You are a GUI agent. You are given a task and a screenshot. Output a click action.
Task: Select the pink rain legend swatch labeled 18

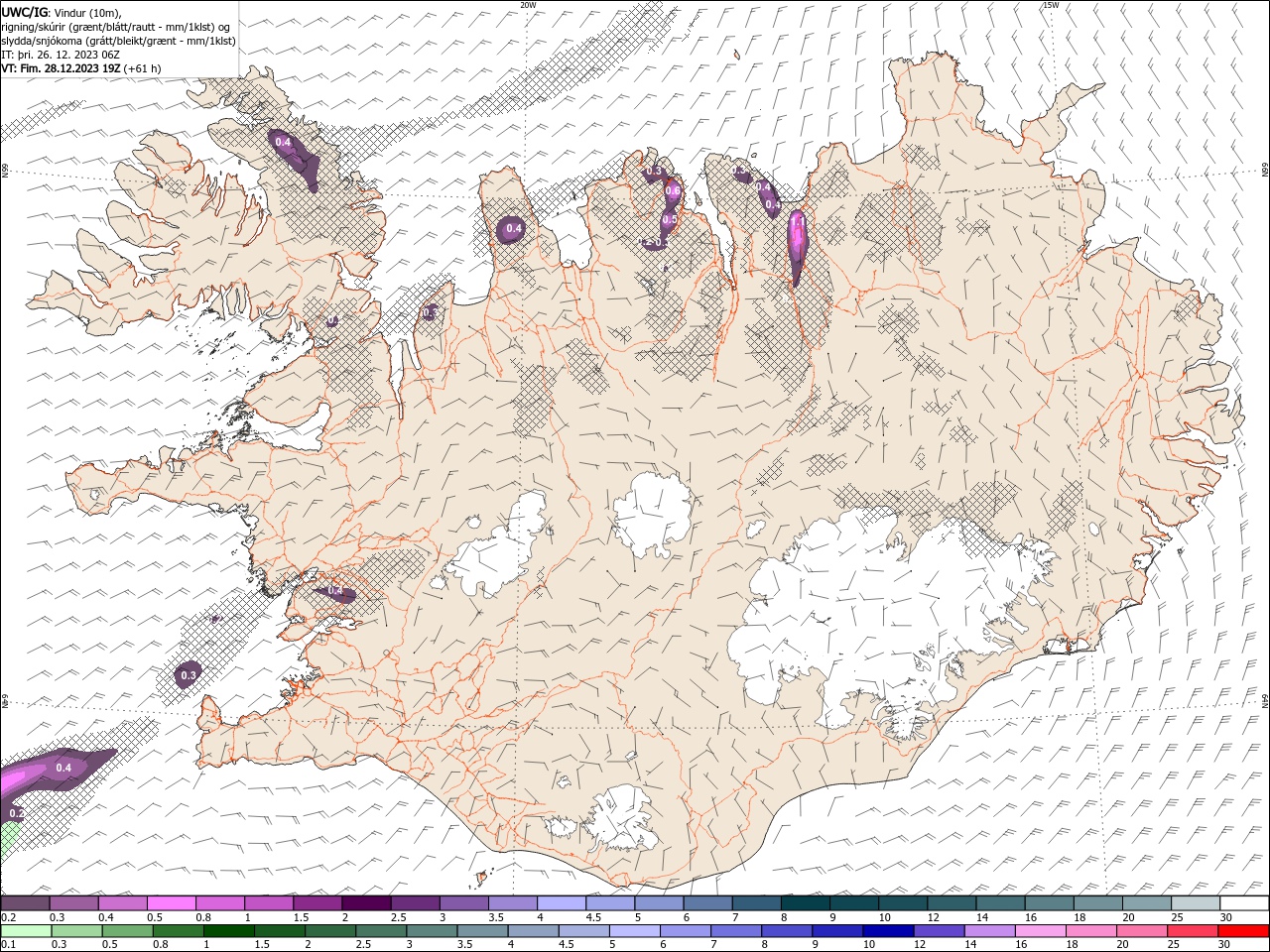coord(1089,931)
